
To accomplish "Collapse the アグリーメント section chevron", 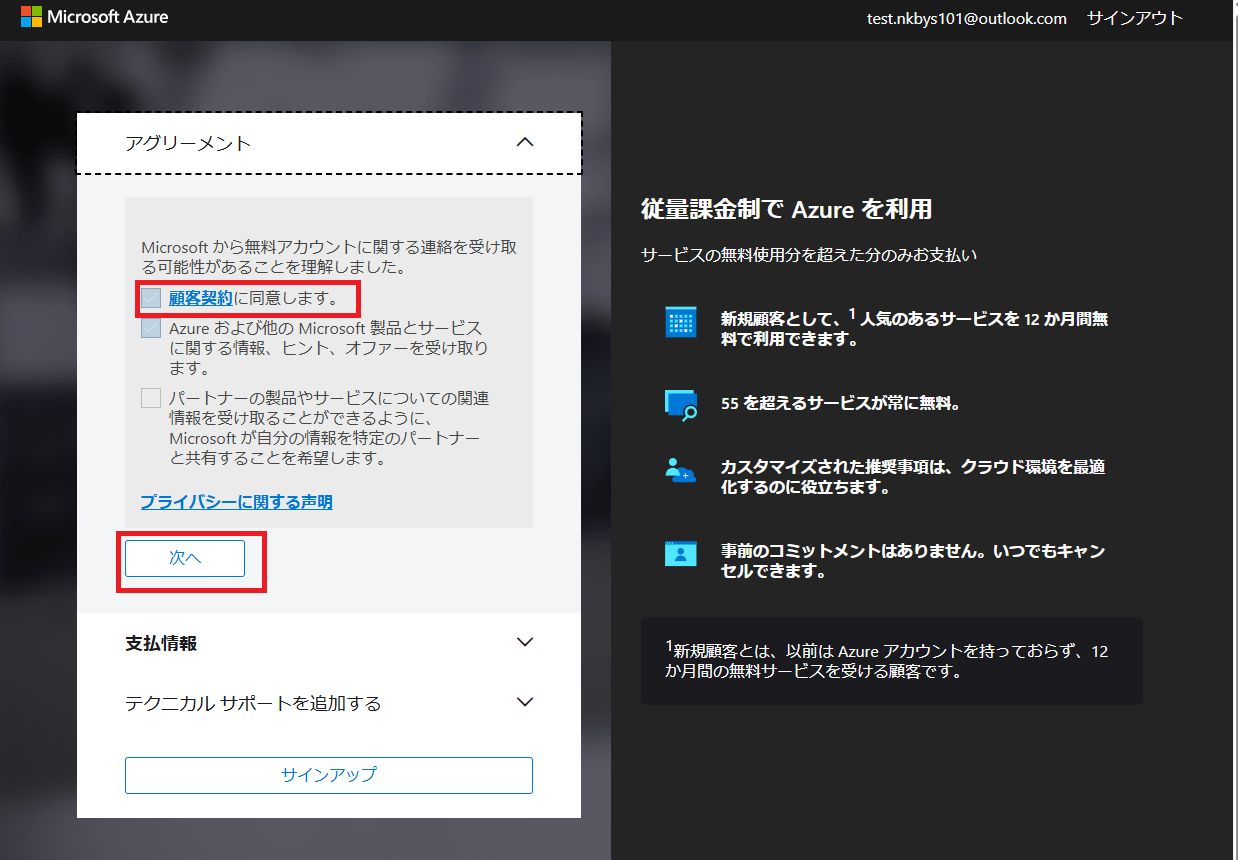I will [525, 142].
